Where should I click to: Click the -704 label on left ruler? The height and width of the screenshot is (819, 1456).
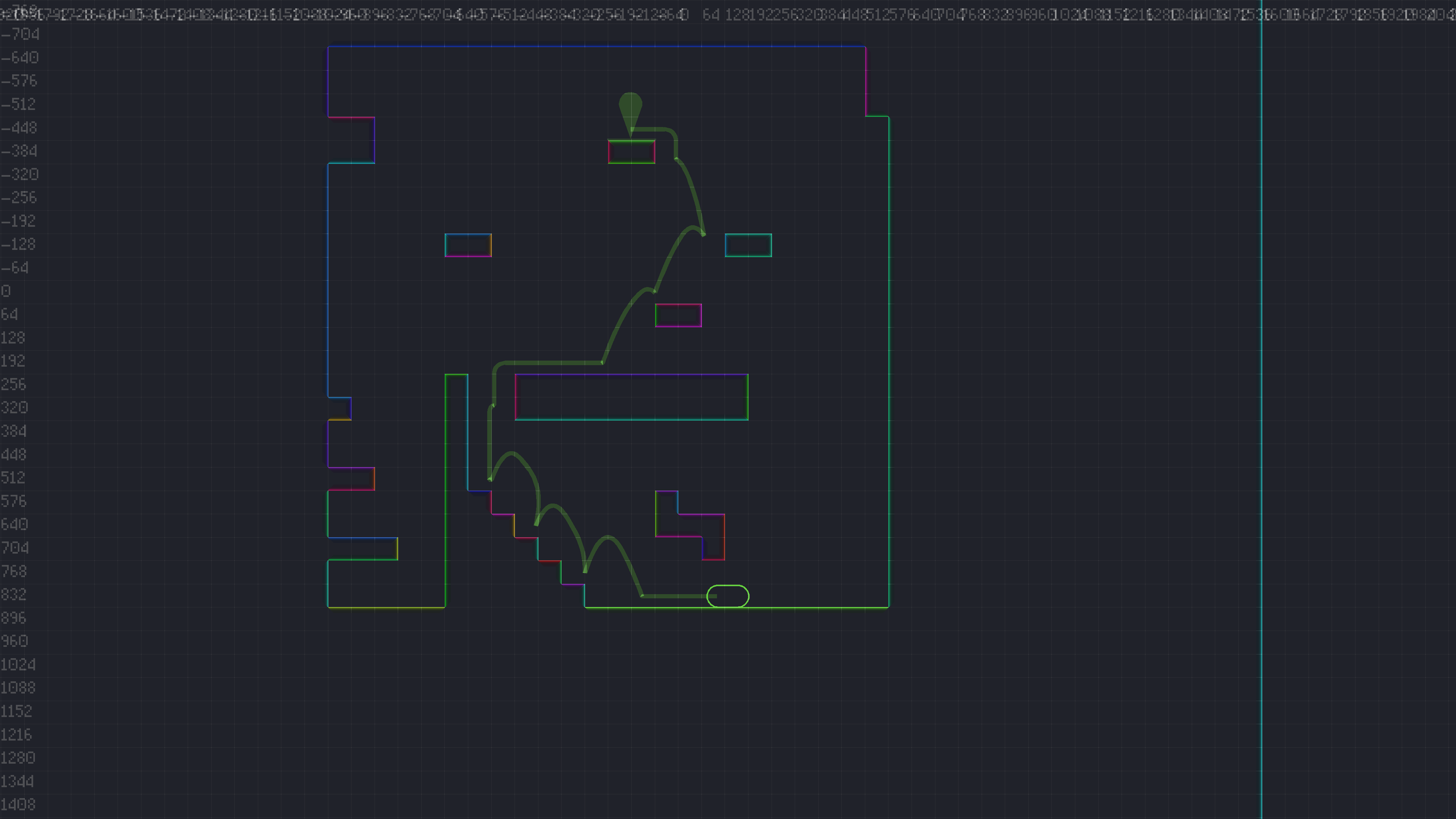coord(20,35)
